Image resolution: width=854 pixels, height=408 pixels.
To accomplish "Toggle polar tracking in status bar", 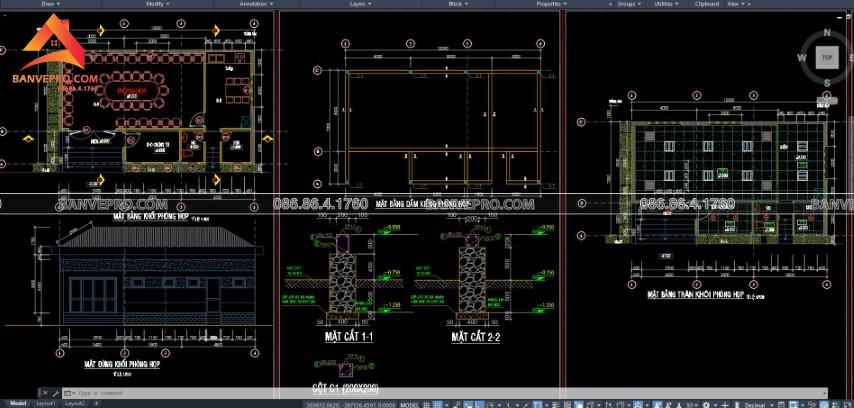I will pos(491,405).
